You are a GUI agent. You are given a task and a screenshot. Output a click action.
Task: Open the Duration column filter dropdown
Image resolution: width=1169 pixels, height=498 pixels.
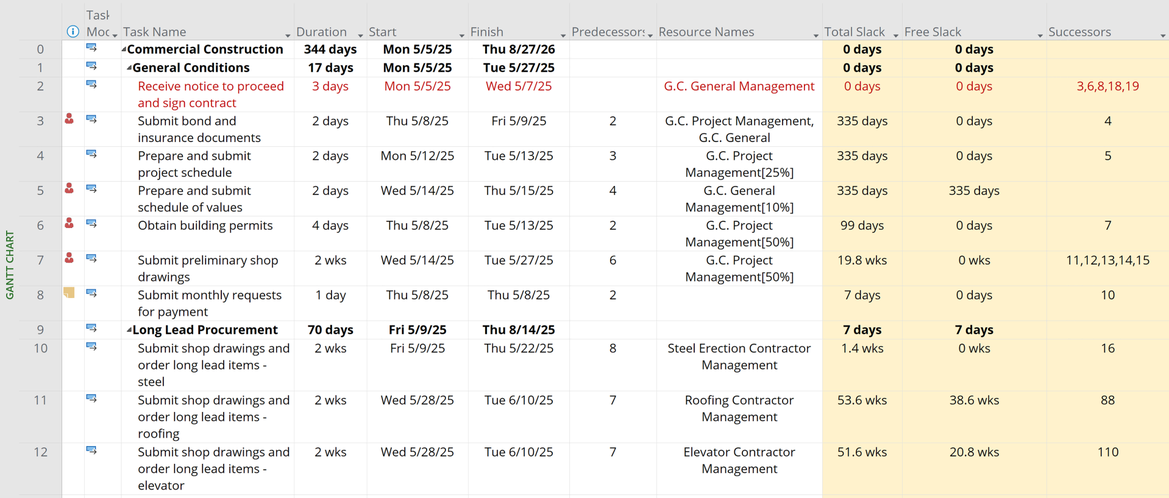point(361,34)
